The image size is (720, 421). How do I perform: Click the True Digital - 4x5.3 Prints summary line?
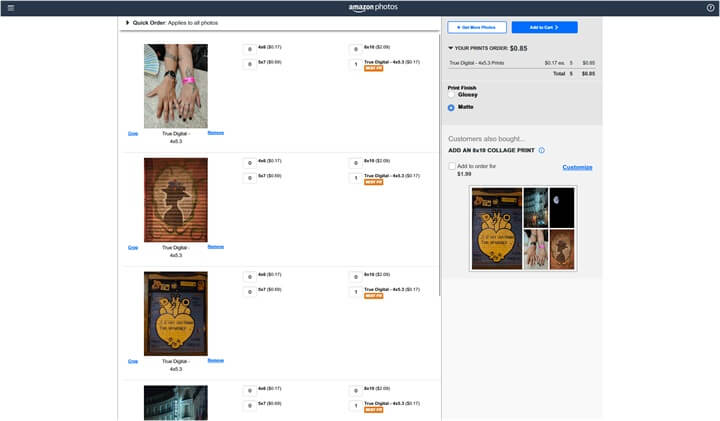click(x=522, y=63)
